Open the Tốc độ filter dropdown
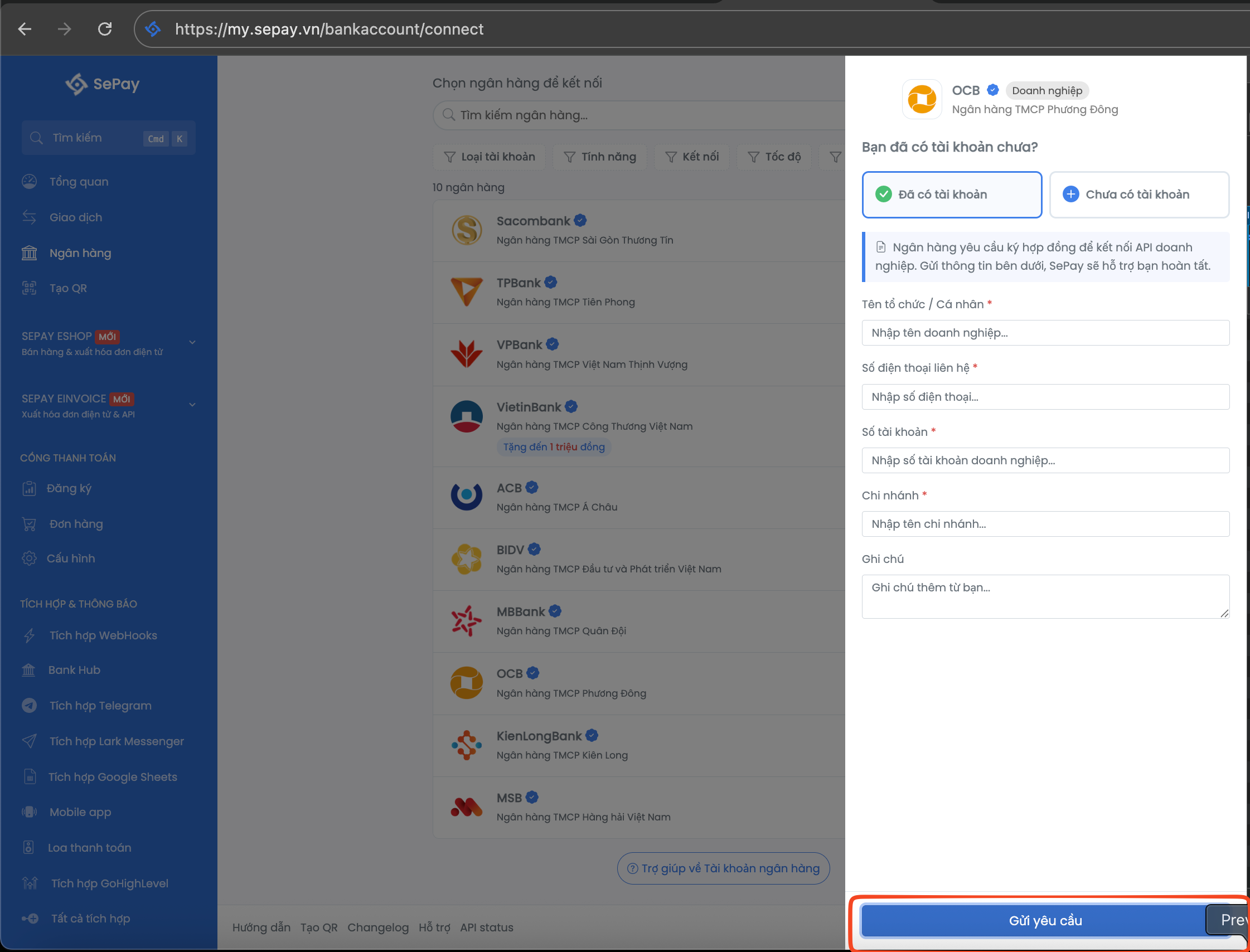 tap(774, 157)
